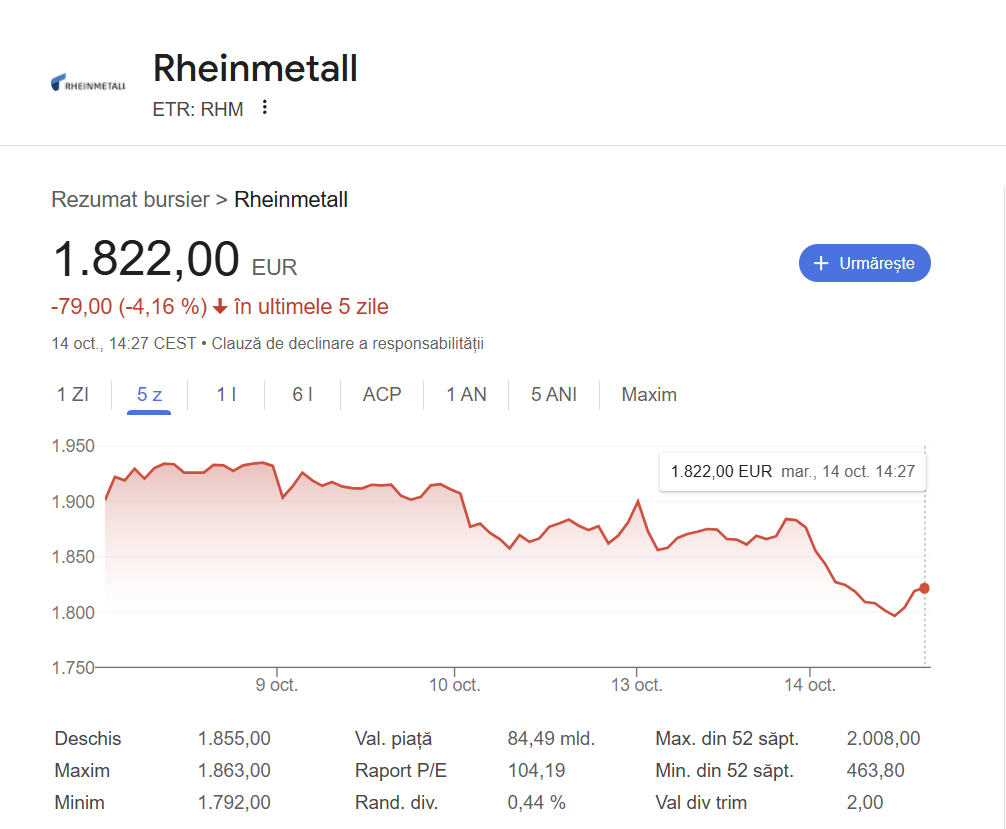Select the 5 z time range tab

tap(150, 394)
